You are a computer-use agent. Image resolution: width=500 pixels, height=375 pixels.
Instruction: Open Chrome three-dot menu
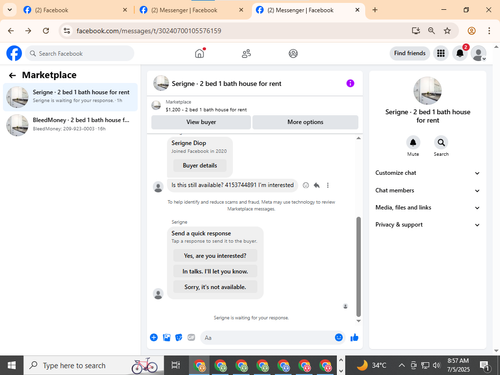tap(489, 31)
